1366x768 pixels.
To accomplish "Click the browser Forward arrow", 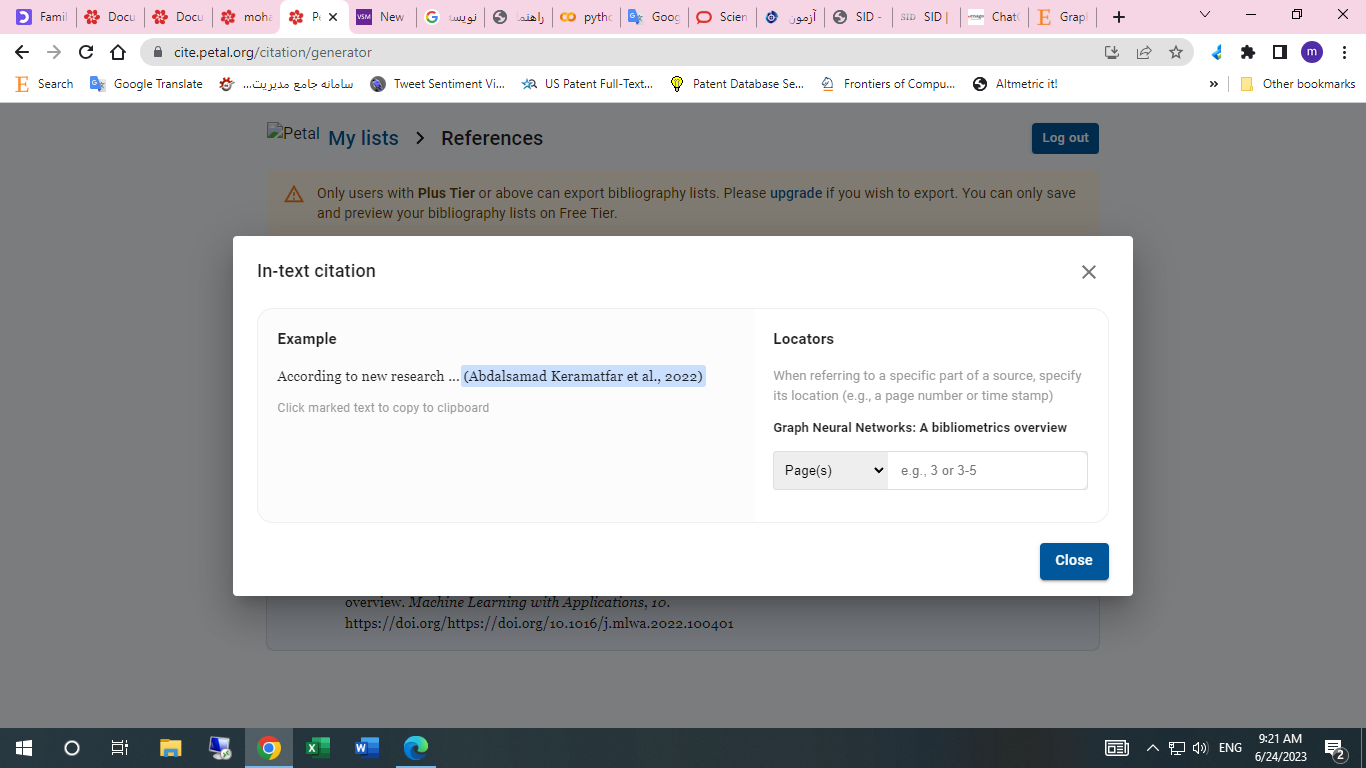I will [x=54, y=52].
